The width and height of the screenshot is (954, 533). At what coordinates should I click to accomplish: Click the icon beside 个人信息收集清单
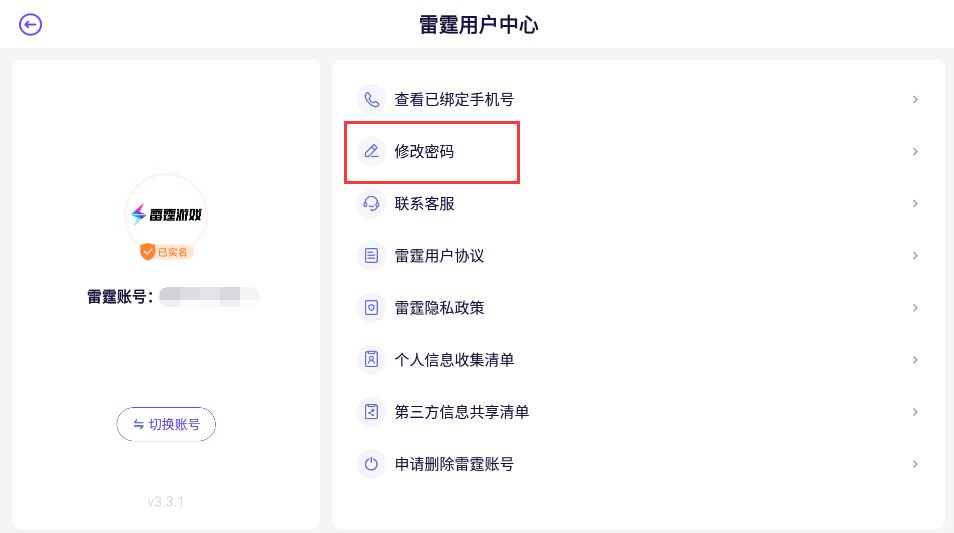[371, 360]
